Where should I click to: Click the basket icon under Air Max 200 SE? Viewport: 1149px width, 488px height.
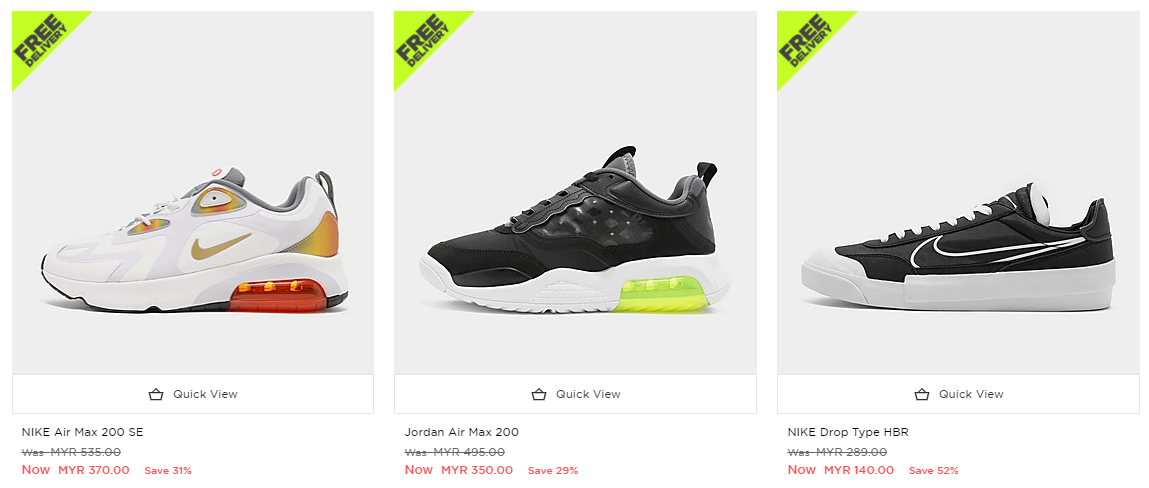tap(155, 394)
